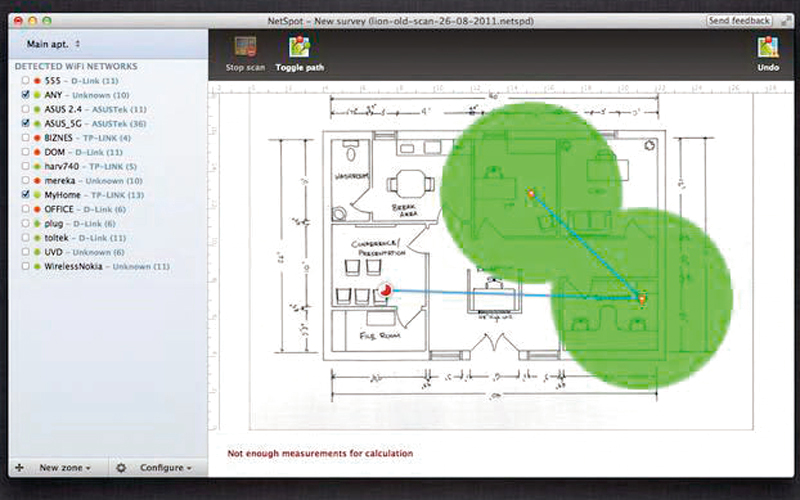Click the lower-right measurement point marker
Screen dimensions: 800x500
click(641, 297)
